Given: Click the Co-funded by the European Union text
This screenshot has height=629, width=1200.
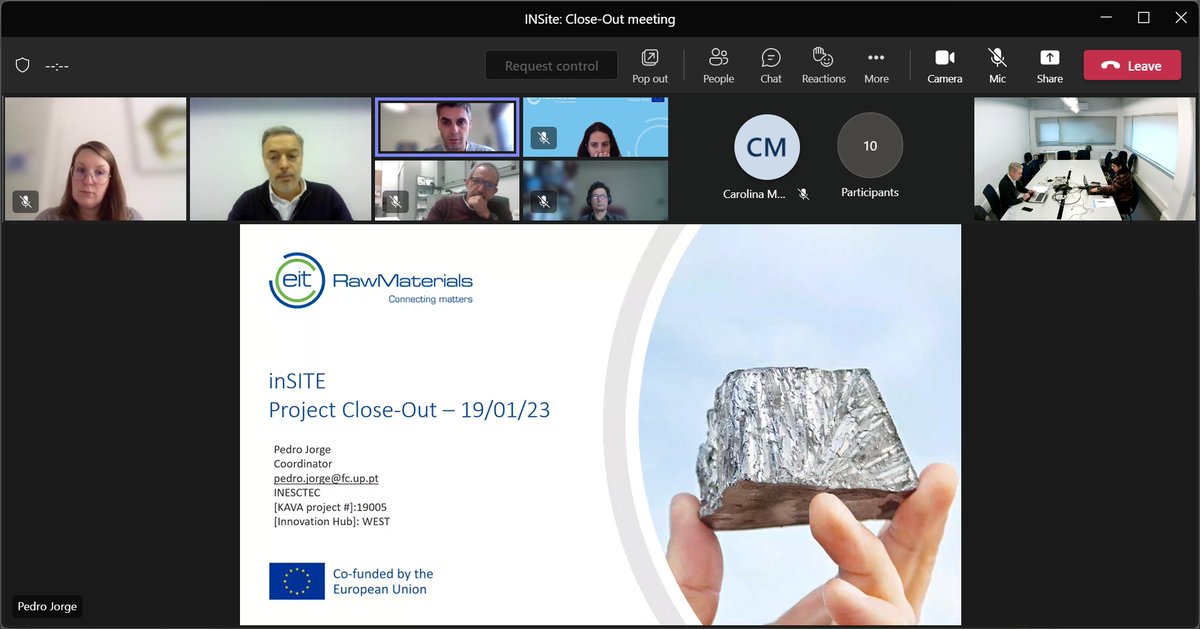Looking at the screenshot, I should click(383, 581).
